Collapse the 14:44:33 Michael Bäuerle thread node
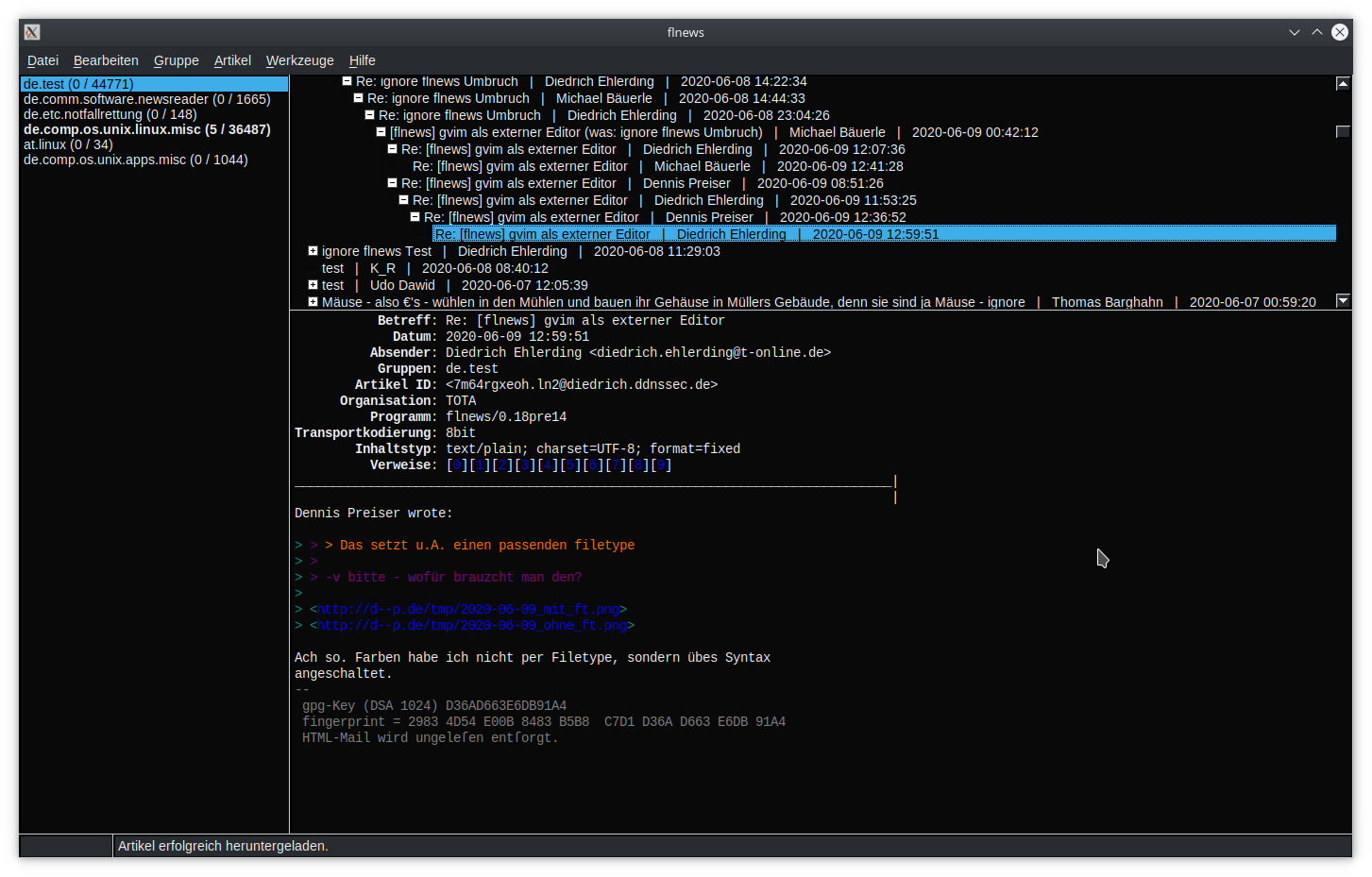Image resolution: width=1372 pixels, height=877 pixels. [359, 98]
